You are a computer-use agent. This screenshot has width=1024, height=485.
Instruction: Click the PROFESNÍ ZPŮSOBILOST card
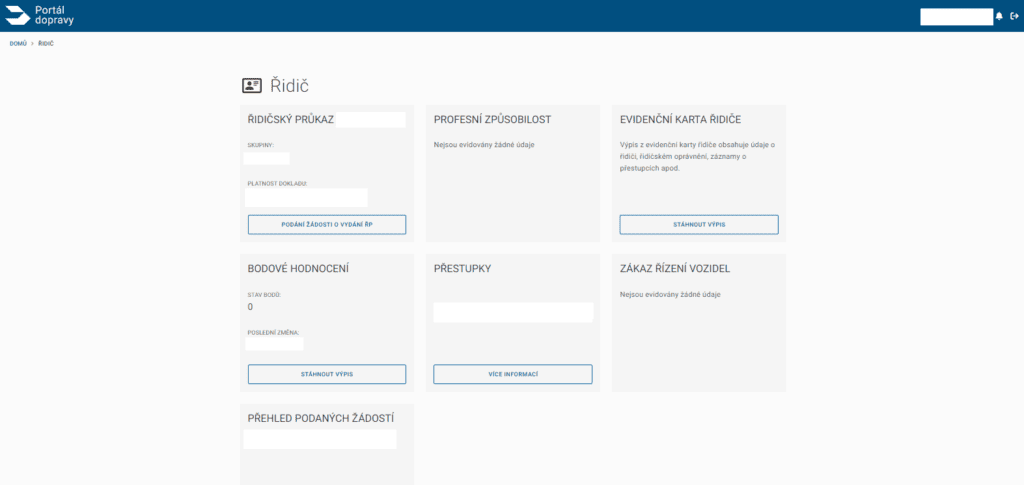pos(513,174)
